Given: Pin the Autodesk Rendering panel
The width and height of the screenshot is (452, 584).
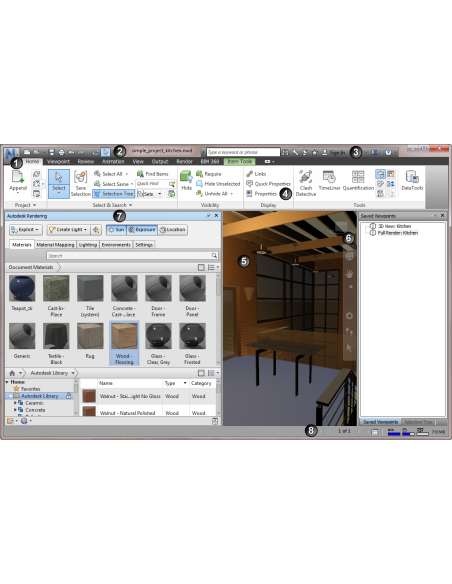Looking at the screenshot, I should pyautogui.click(x=208, y=216).
